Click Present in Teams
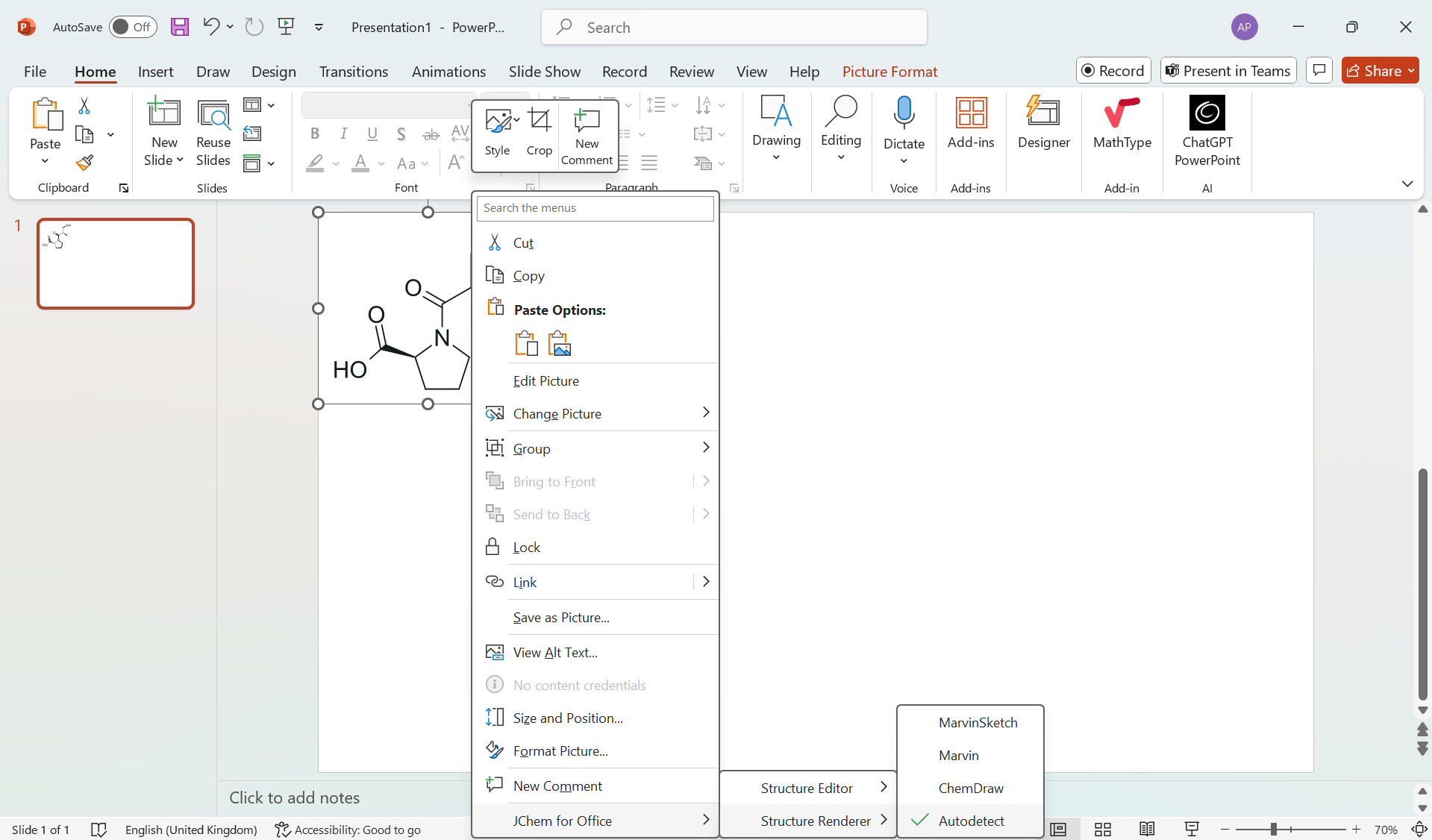 [1228, 70]
